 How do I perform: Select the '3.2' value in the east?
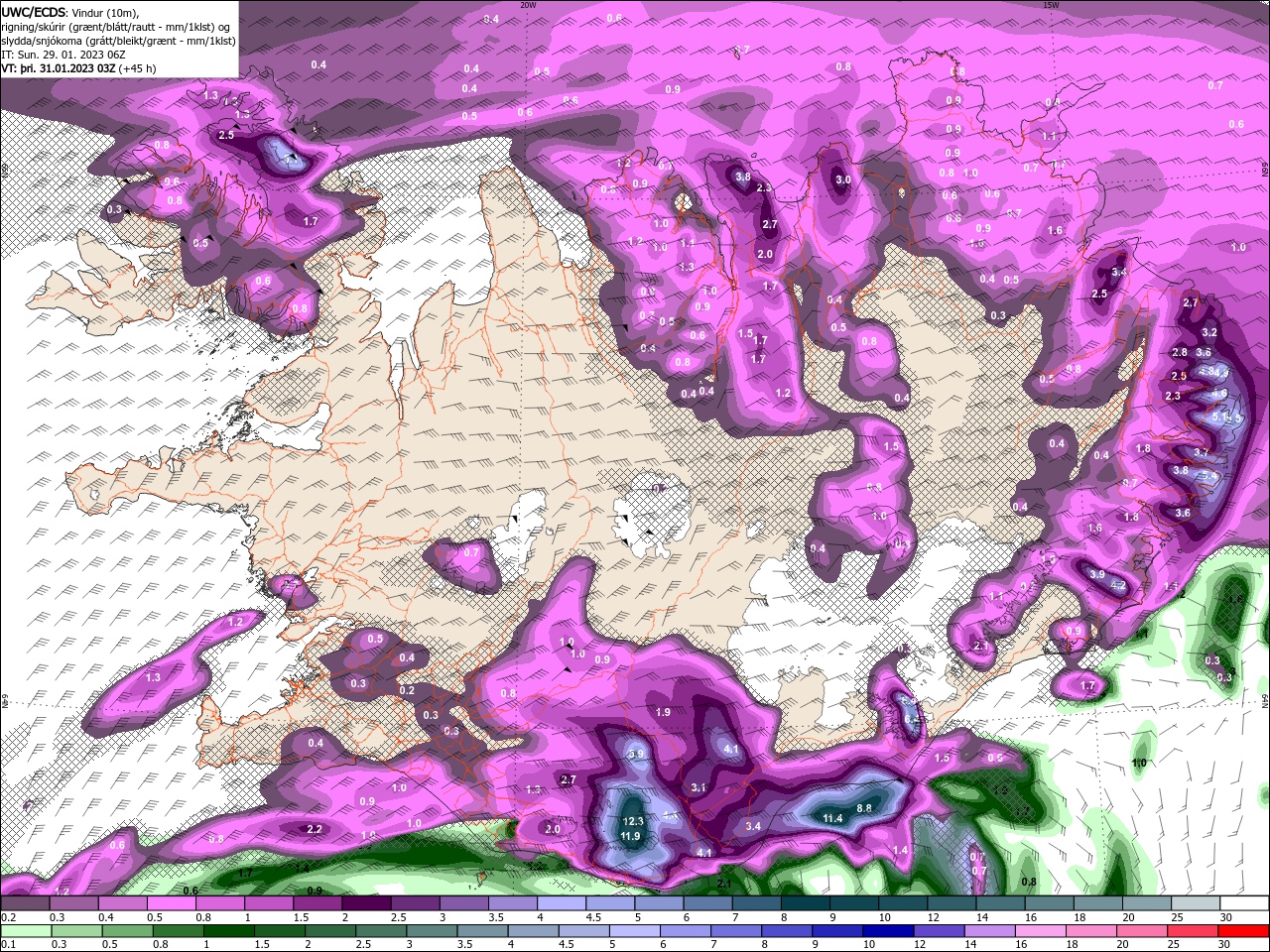(x=1209, y=332)
